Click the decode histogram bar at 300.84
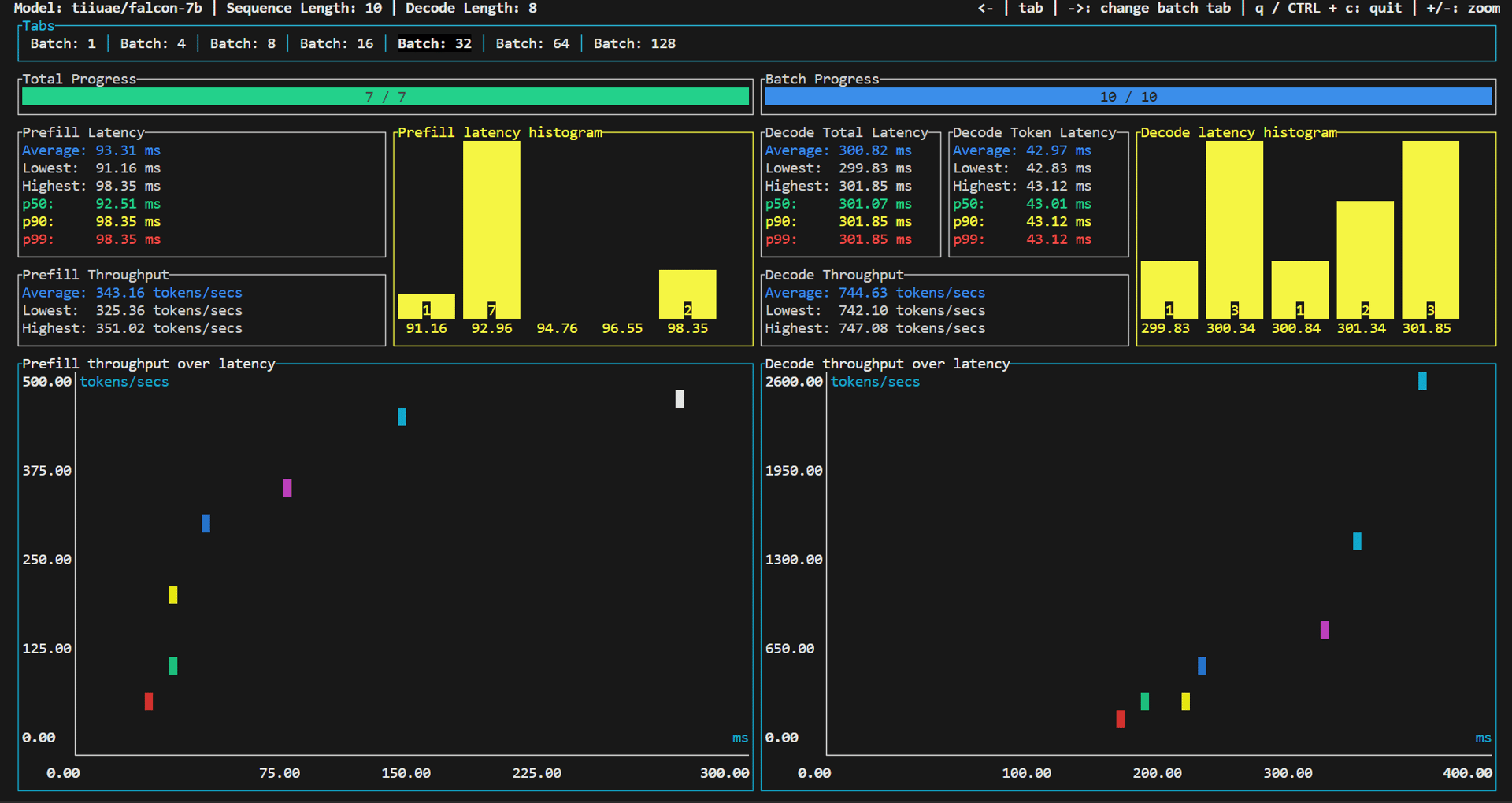The image size is (1512, 803). click(x=1300, y=290)
